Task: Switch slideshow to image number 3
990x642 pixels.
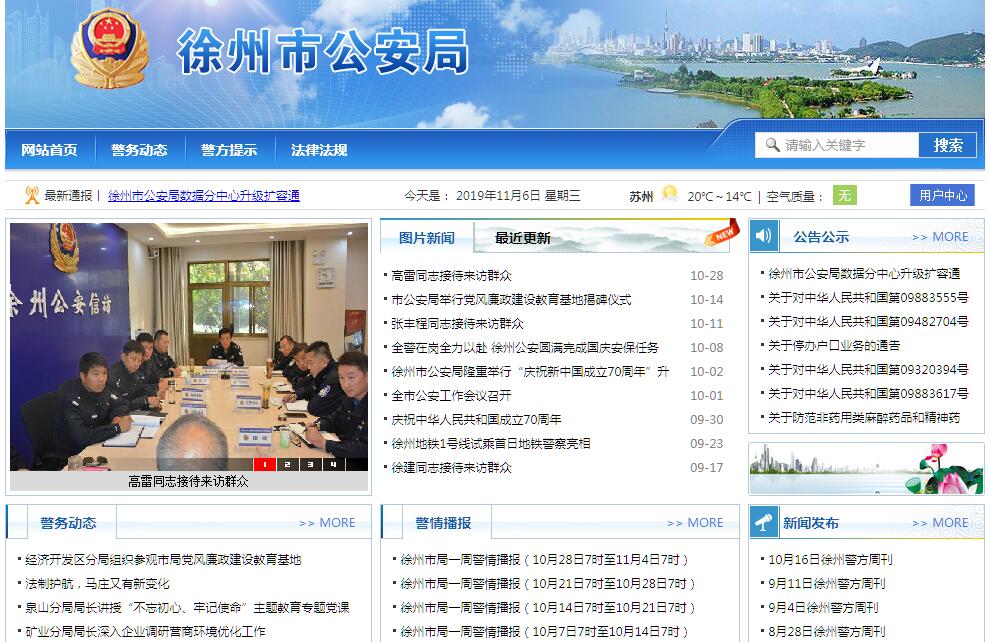Action: pyautogui.click(x=310, y=464)
